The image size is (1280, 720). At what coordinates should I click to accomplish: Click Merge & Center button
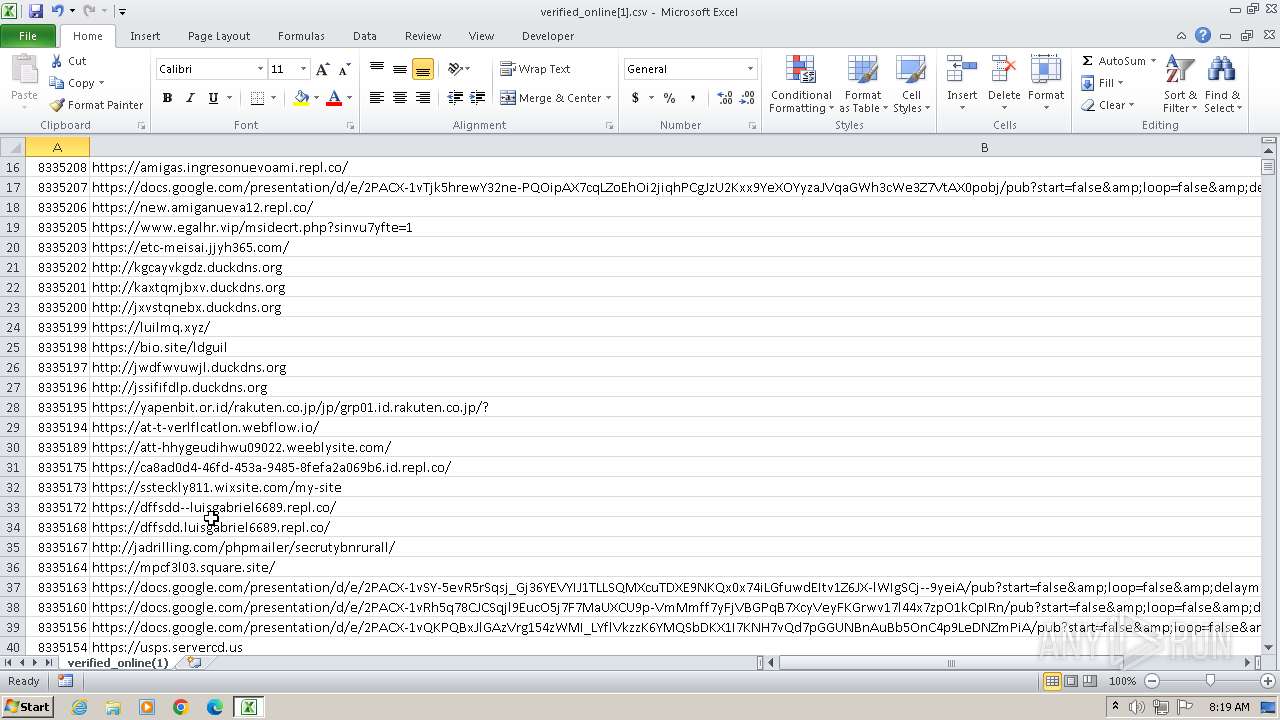coord(551,98)
